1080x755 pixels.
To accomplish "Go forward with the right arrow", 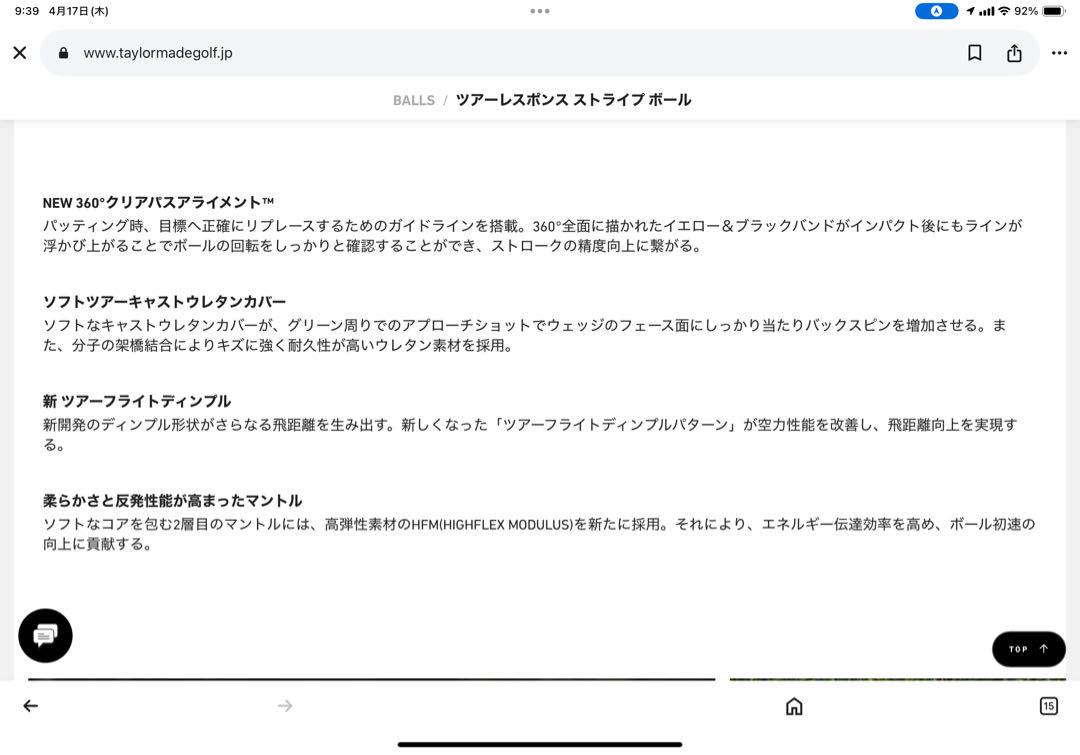I will point(285,705).
